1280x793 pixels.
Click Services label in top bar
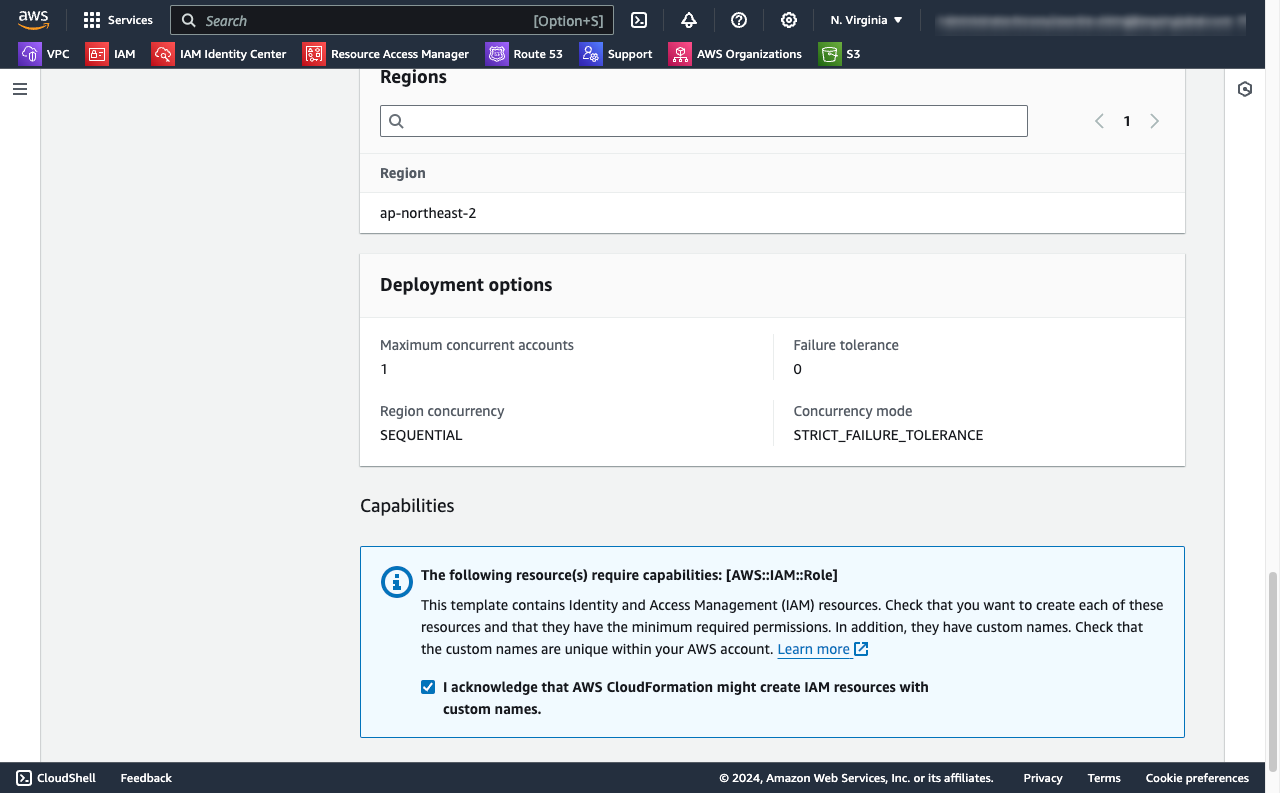tap(130, 20)
